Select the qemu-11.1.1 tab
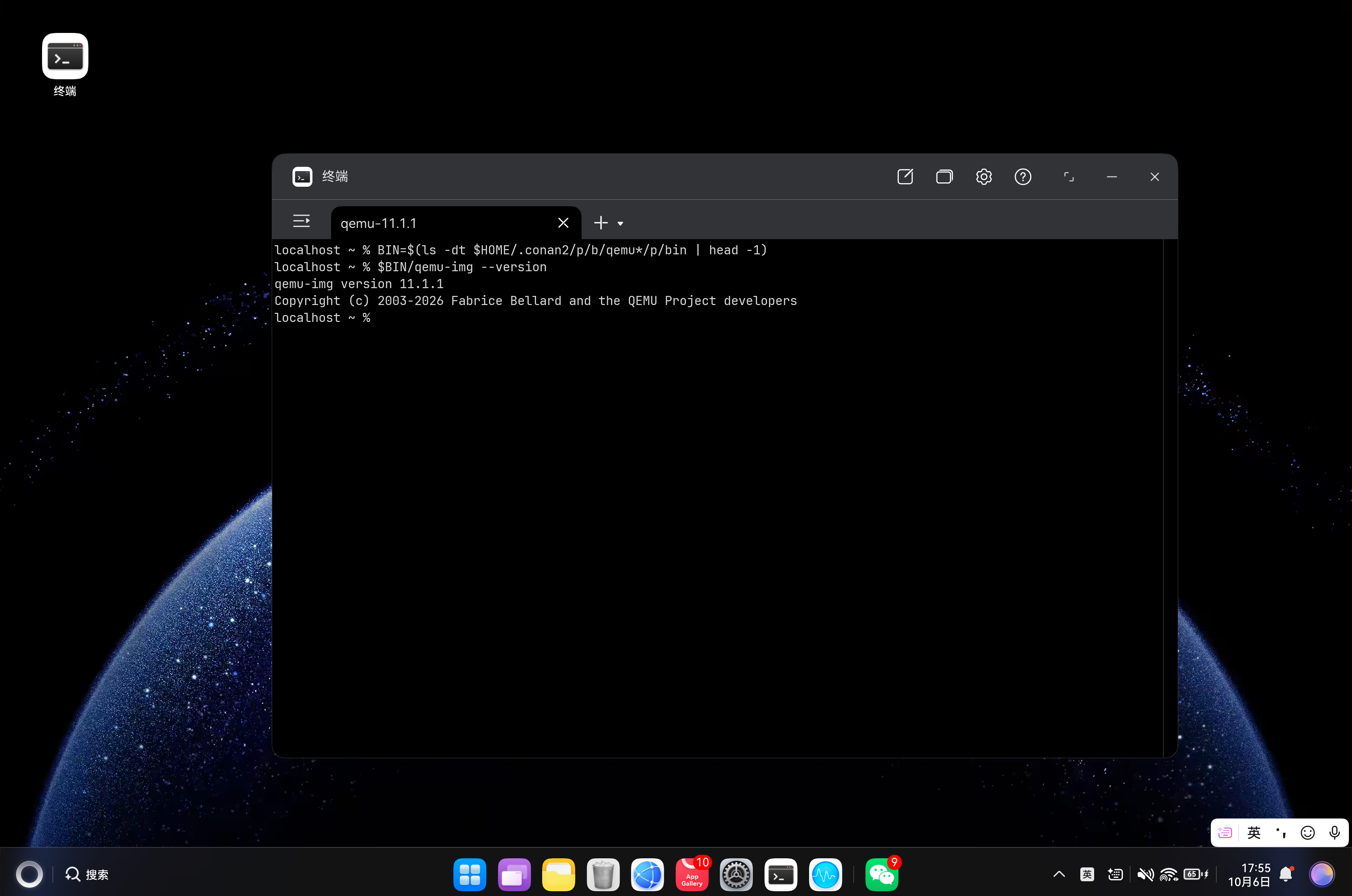Viewport: 1352px width, 896px height. tap(455, 223)
